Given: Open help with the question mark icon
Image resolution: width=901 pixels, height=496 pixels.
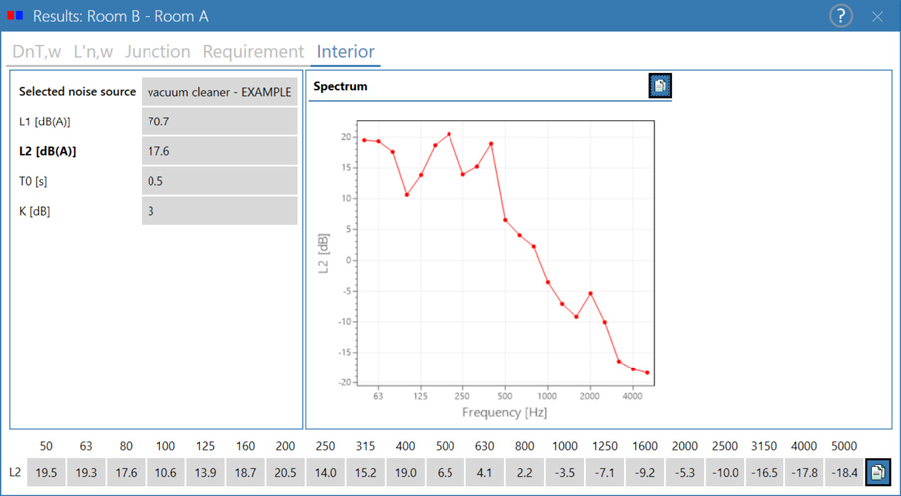Looking at the screenshot, I should 840,16.
